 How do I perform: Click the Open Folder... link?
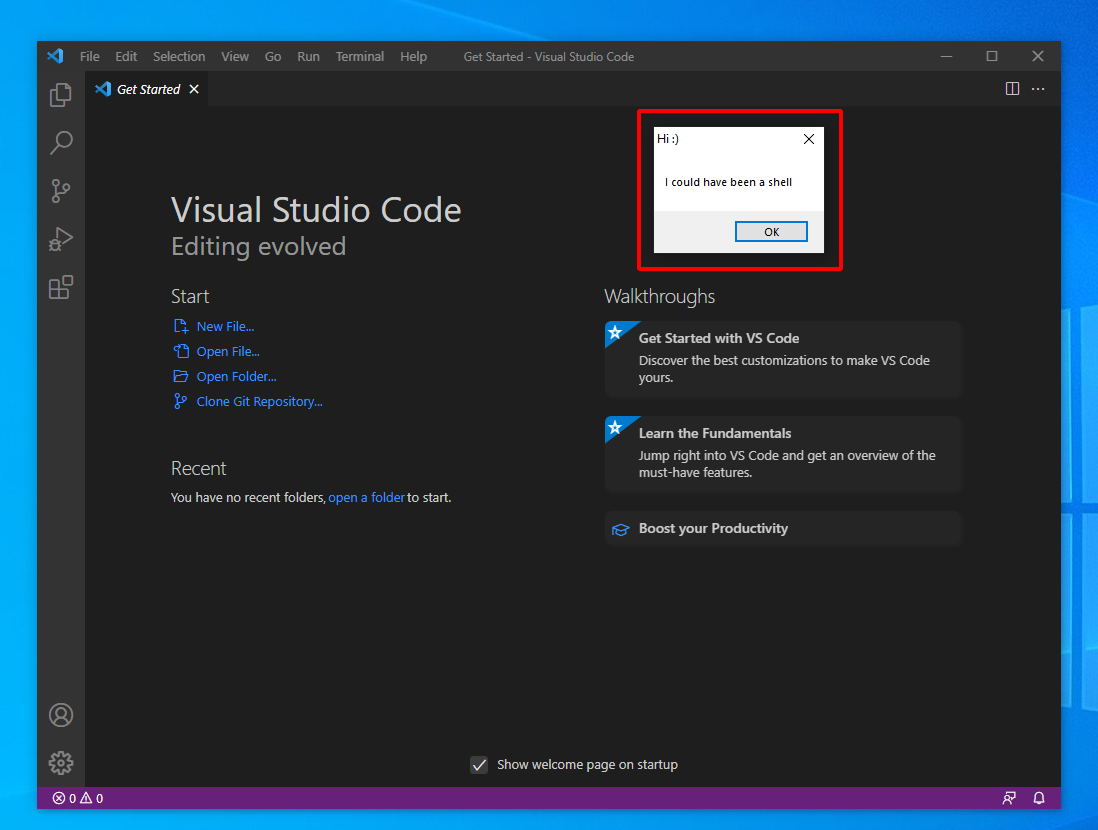(x=236, y=377)
